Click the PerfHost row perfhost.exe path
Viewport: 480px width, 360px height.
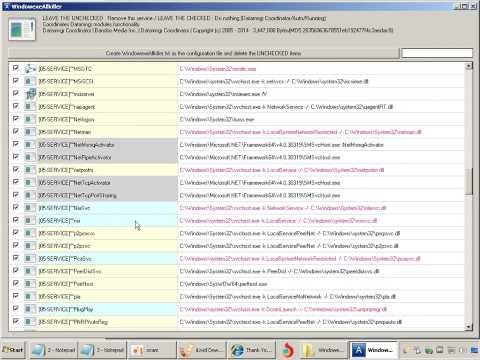tap(223, 284)
